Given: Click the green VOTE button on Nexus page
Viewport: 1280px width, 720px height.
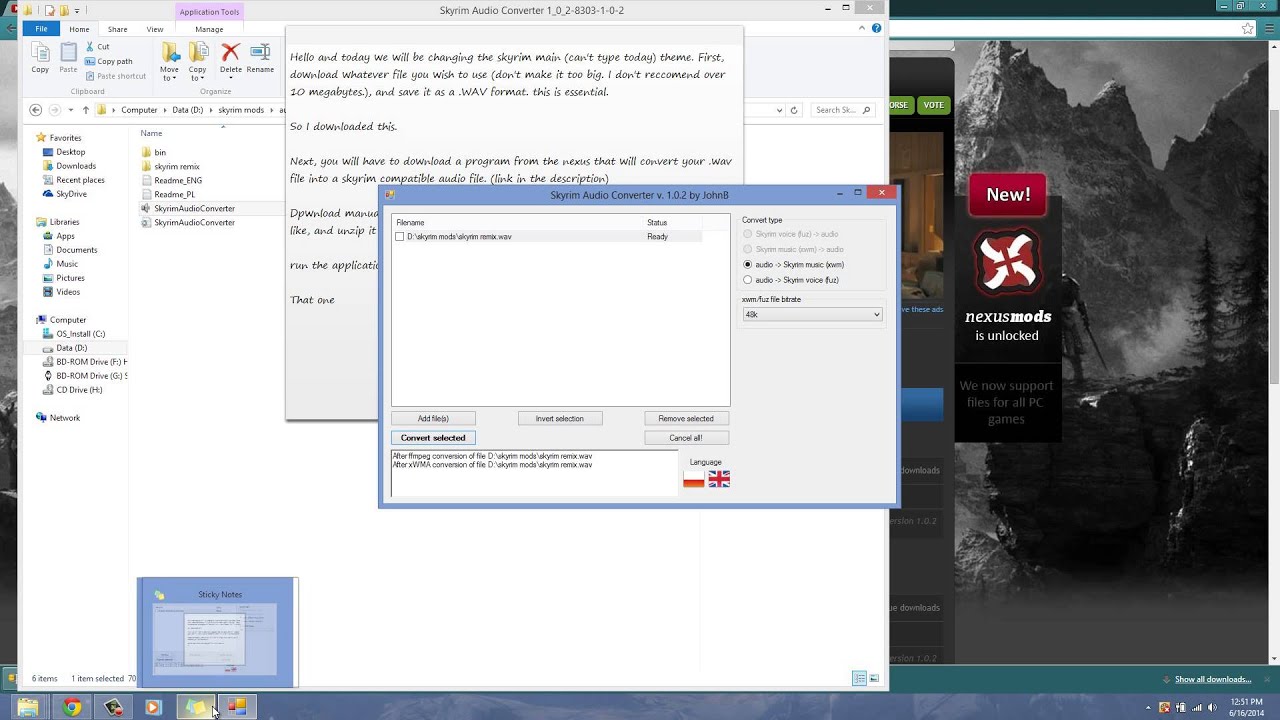Looking at the screenshot, I should coord(933,104).
